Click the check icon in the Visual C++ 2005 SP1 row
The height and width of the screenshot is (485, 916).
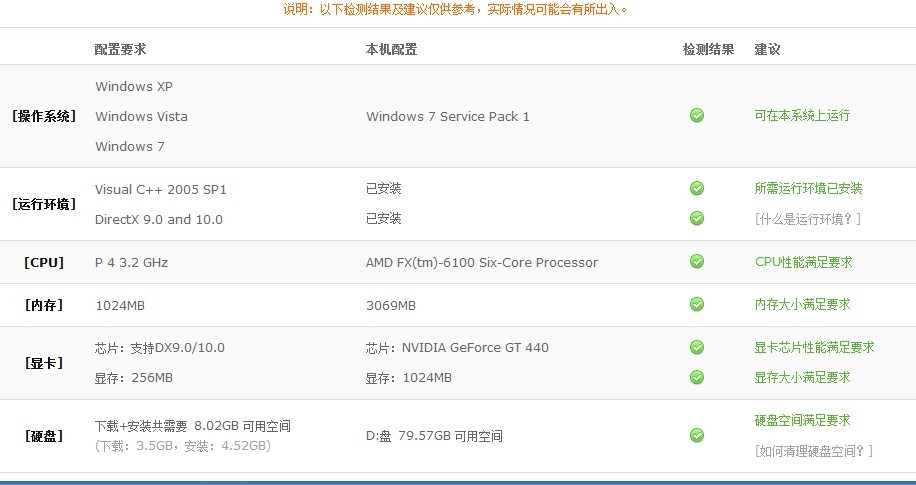pos(696,188)
